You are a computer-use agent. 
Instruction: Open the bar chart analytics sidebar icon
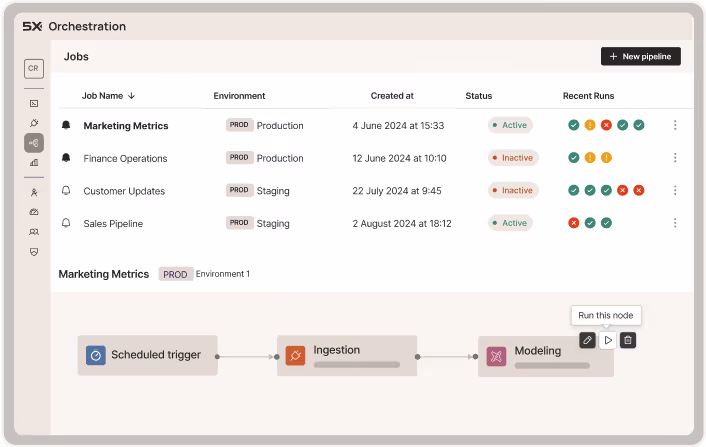34,163
